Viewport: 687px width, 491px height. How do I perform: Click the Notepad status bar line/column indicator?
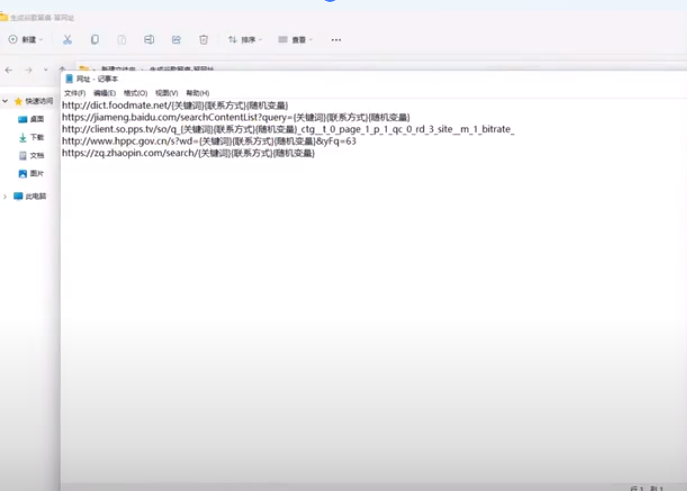coord(647,488)
